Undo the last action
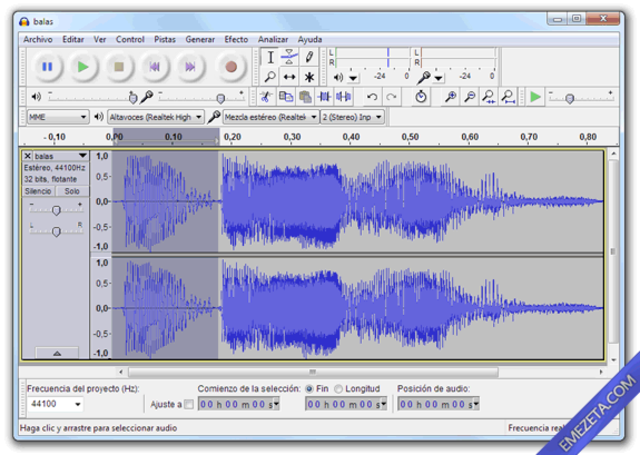The width and height of the screenshot is (640, 455). pos(372,97)
